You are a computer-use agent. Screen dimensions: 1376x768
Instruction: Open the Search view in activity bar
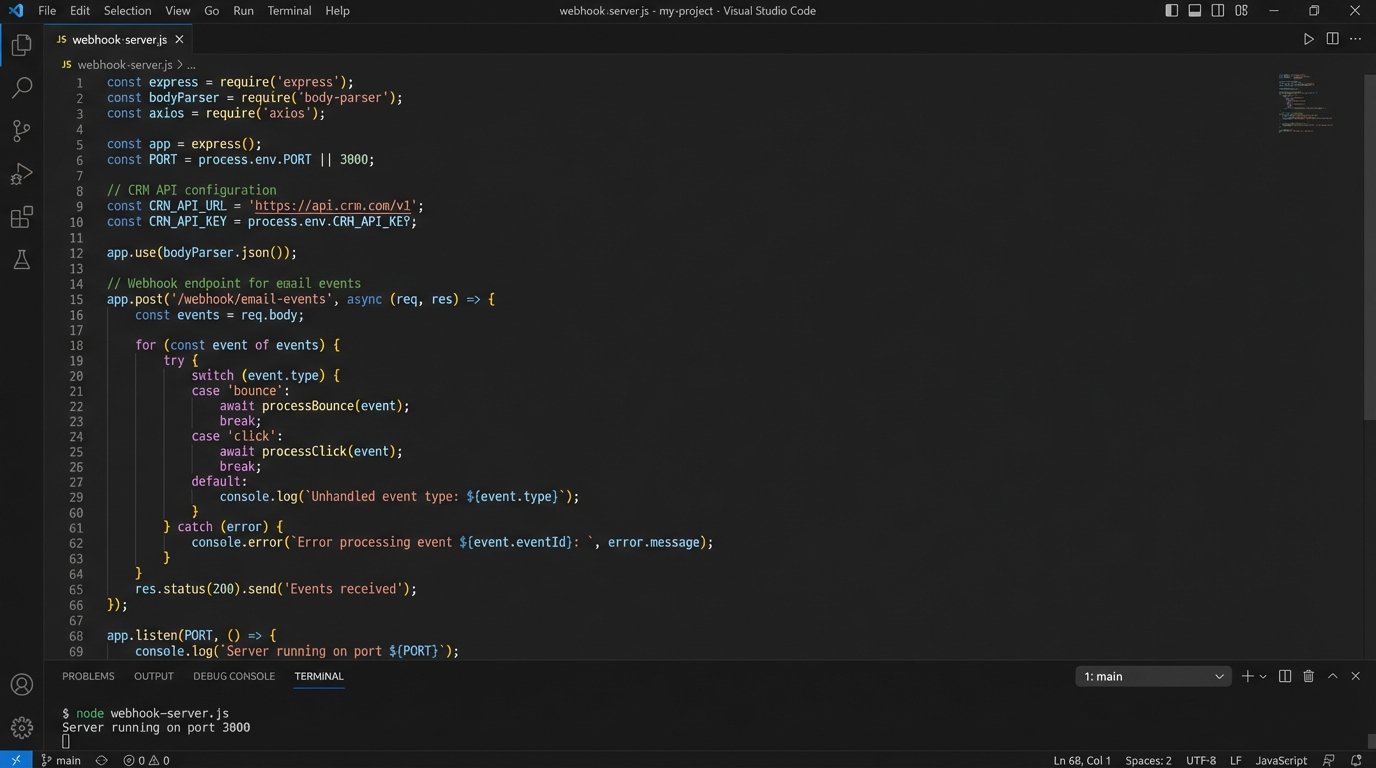[x=21, y=88]
